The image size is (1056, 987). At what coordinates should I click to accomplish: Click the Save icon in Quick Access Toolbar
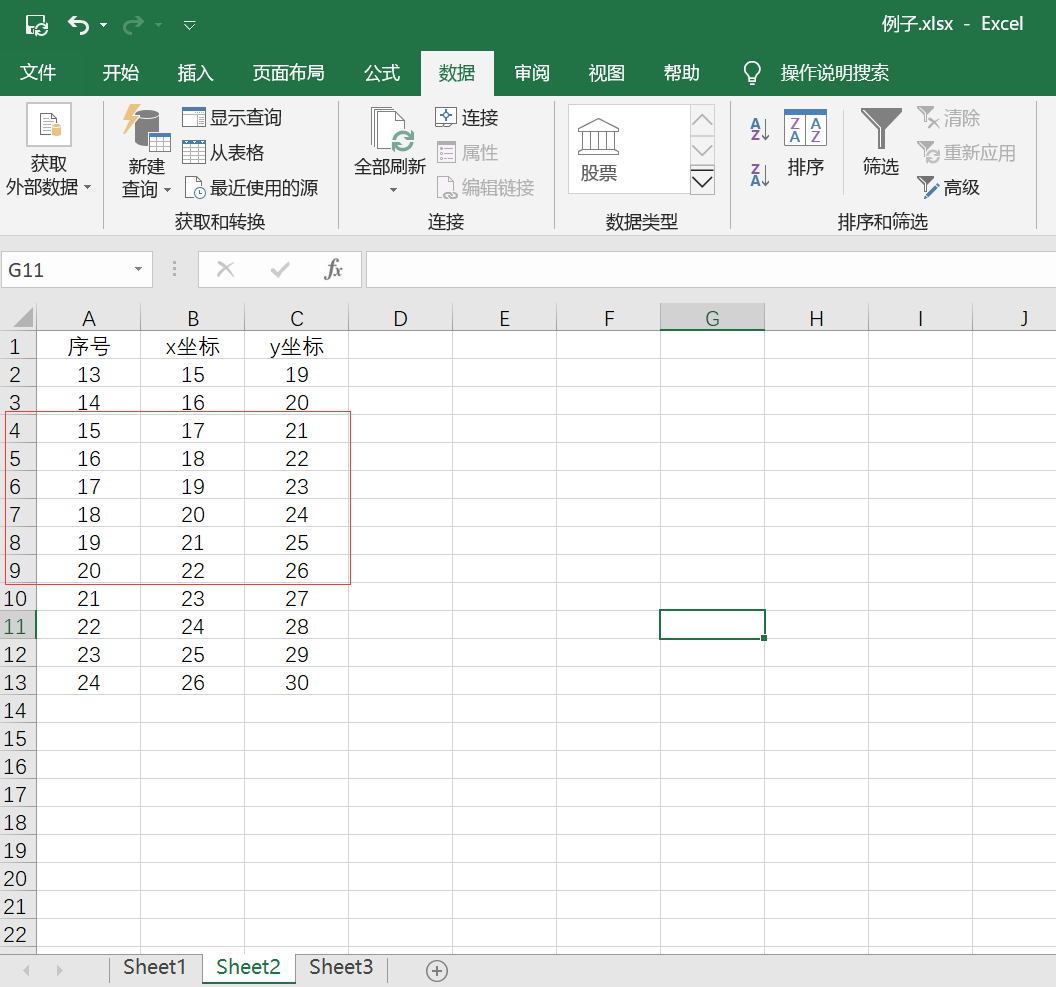point(35,23)
